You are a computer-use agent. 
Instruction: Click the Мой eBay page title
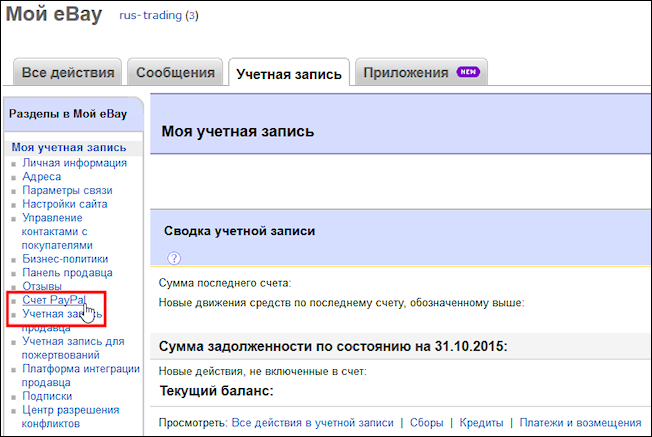54,14
